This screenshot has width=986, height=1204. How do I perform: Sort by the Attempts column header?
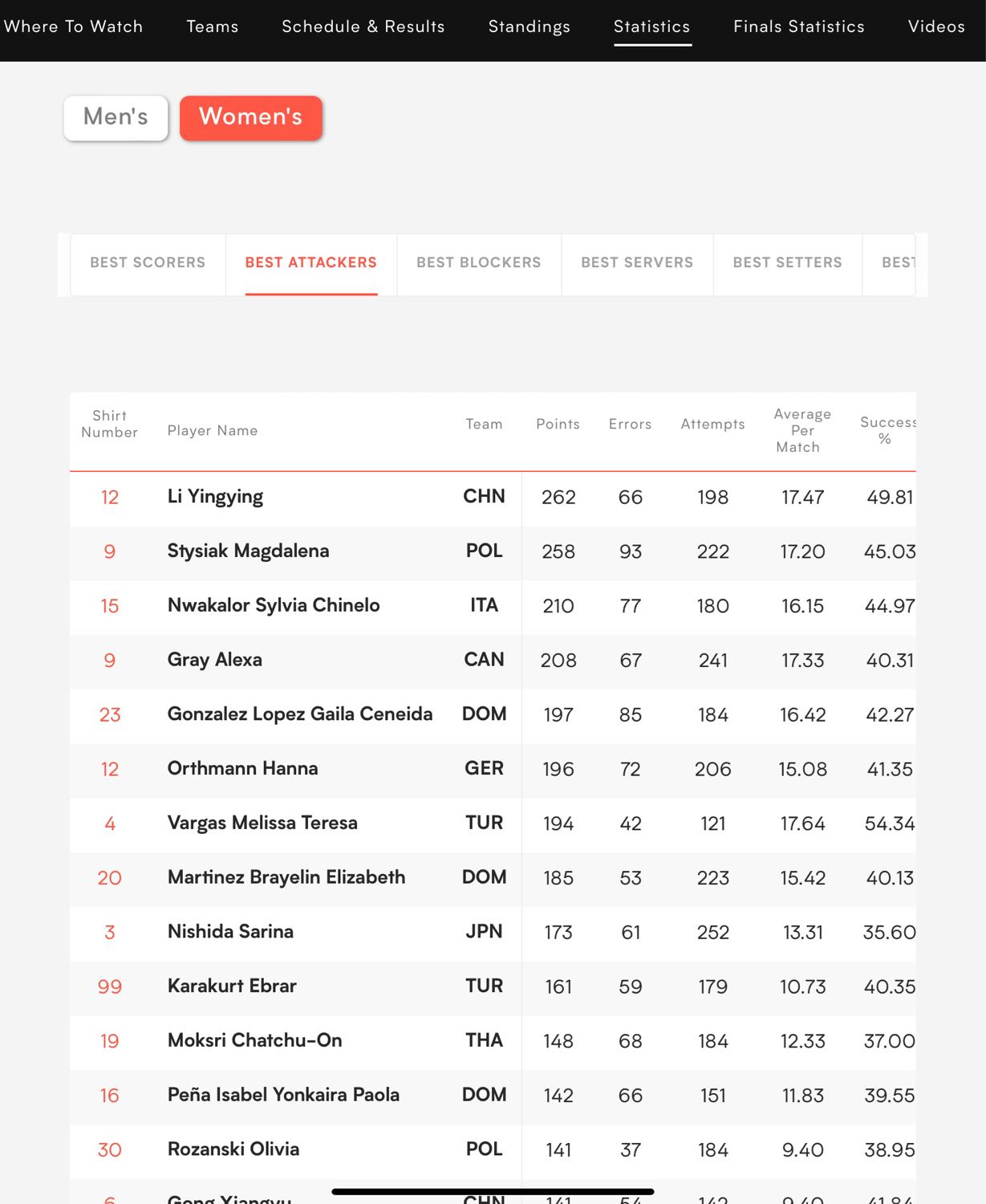(713, 424)
